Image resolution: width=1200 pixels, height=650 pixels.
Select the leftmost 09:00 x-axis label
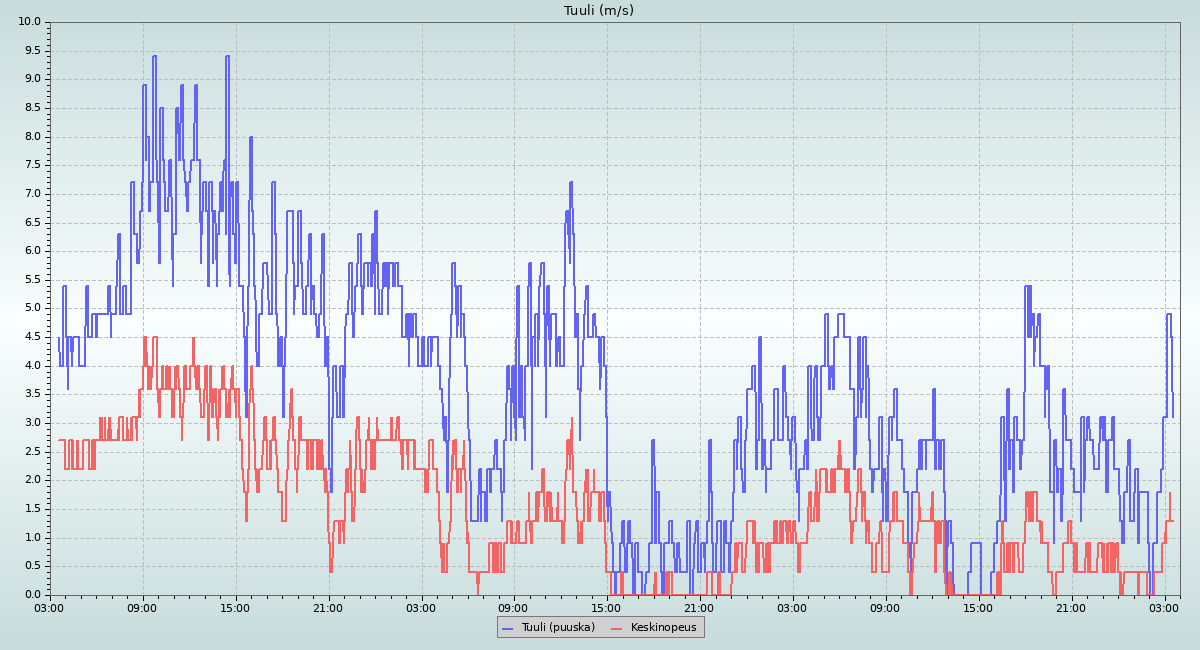[x=143, y=607]
